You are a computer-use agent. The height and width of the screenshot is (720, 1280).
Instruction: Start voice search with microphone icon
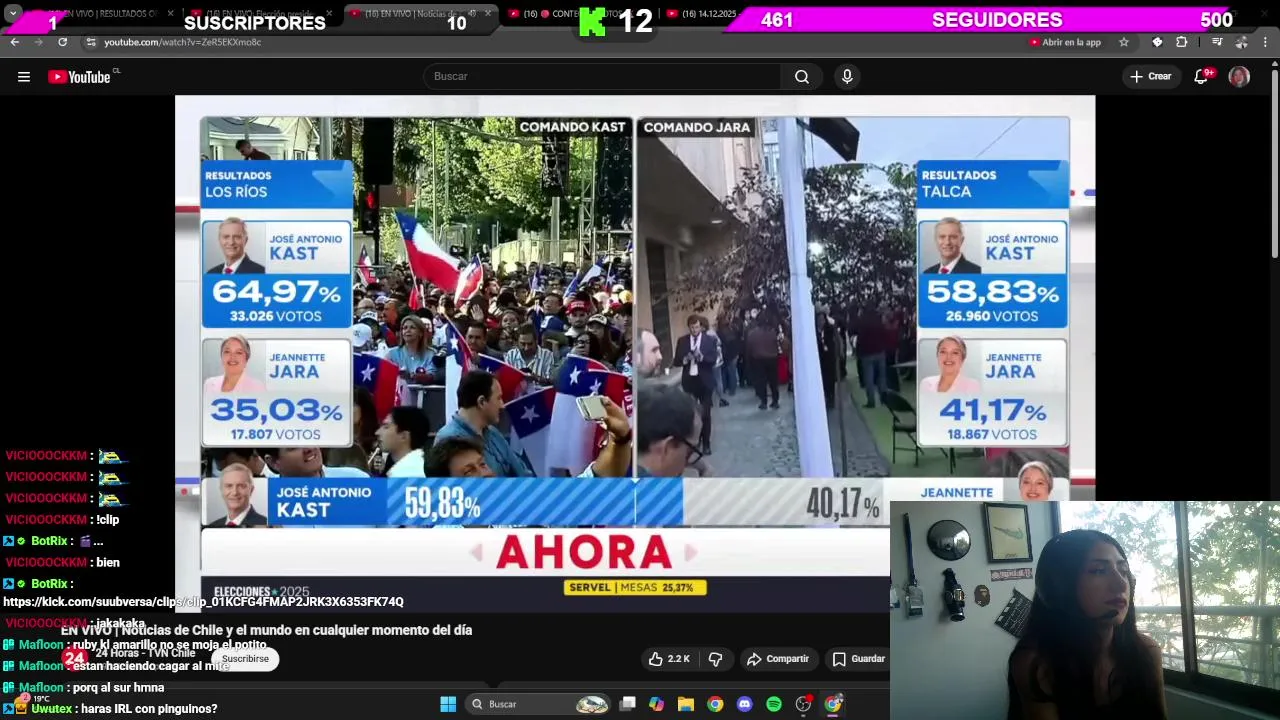click(x=847, y=77)
